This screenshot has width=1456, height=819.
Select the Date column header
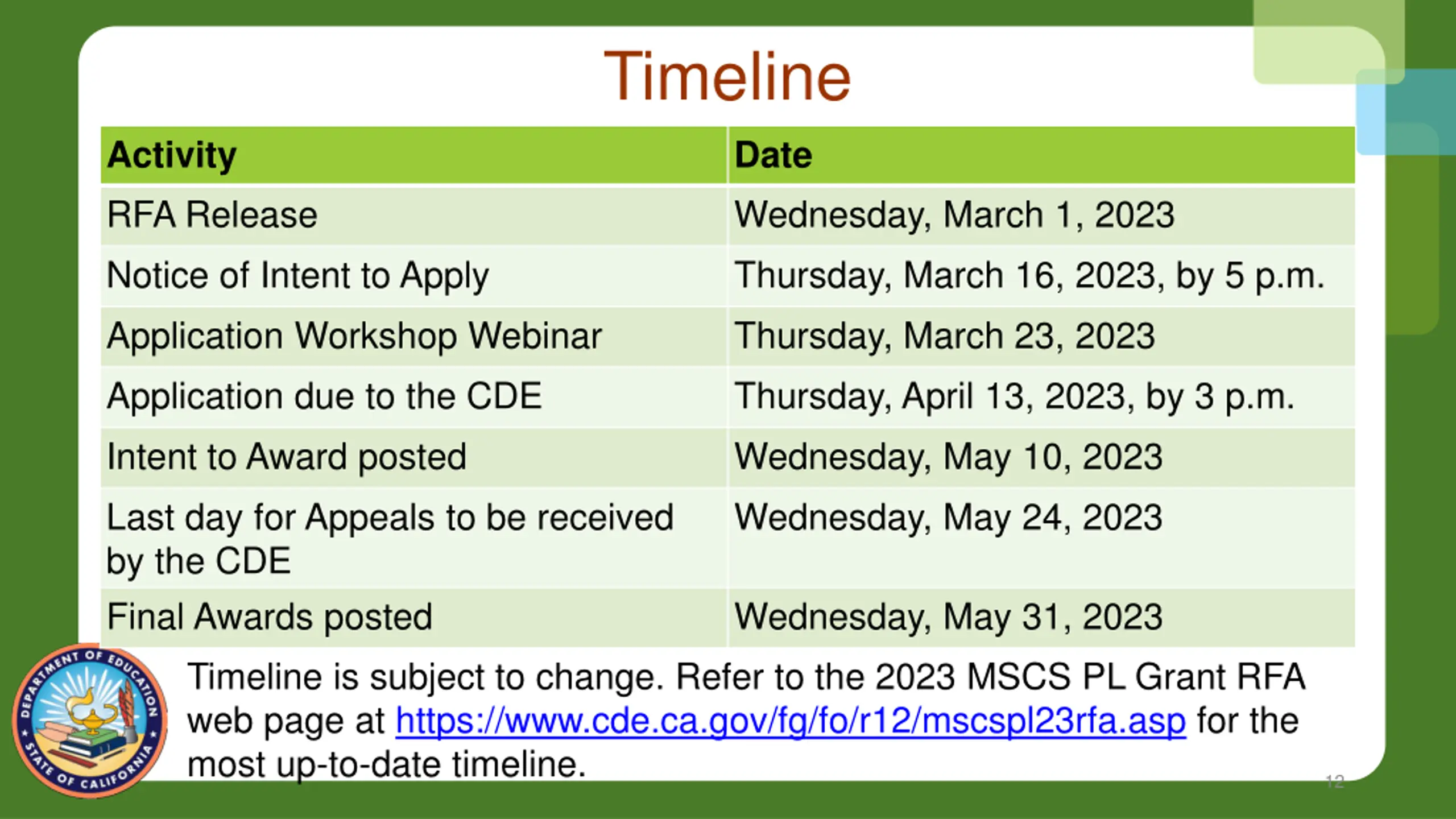point(773,155)
